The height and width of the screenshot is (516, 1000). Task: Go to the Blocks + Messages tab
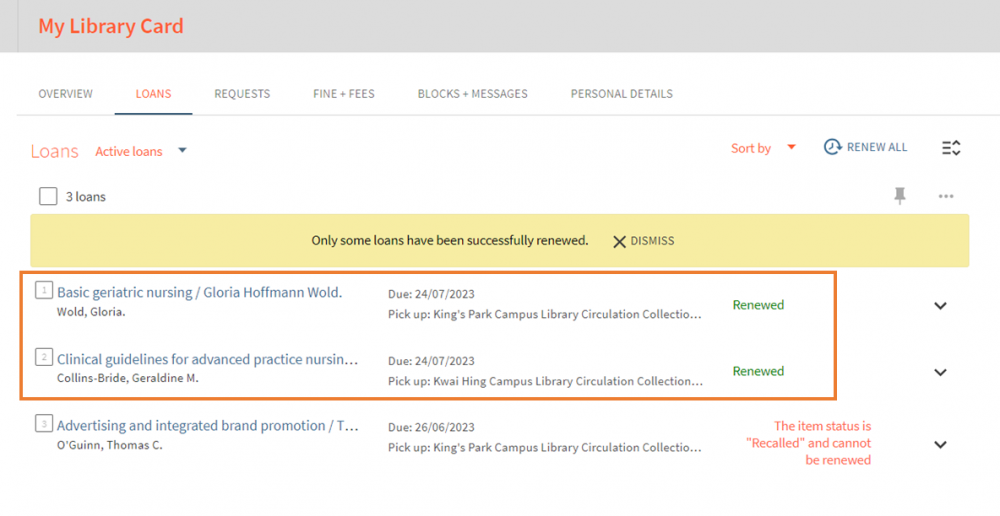(473, 94)
